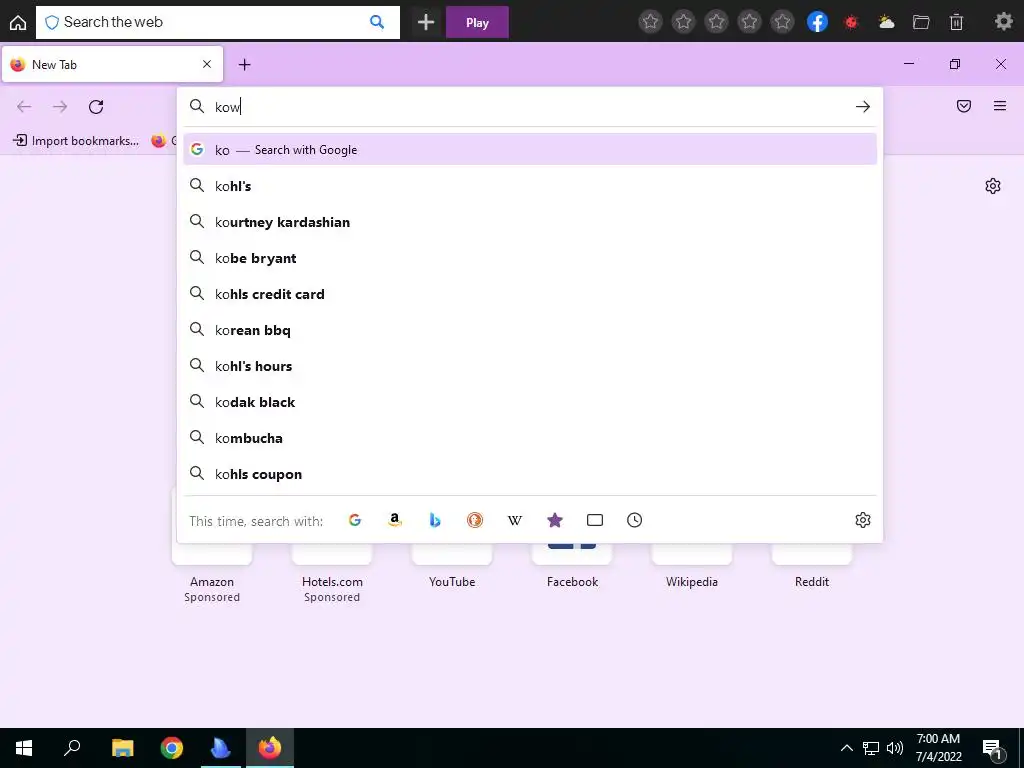1024x768 pixels.
Task: Click the plus button beside Play
Action: tap(426, 22)
